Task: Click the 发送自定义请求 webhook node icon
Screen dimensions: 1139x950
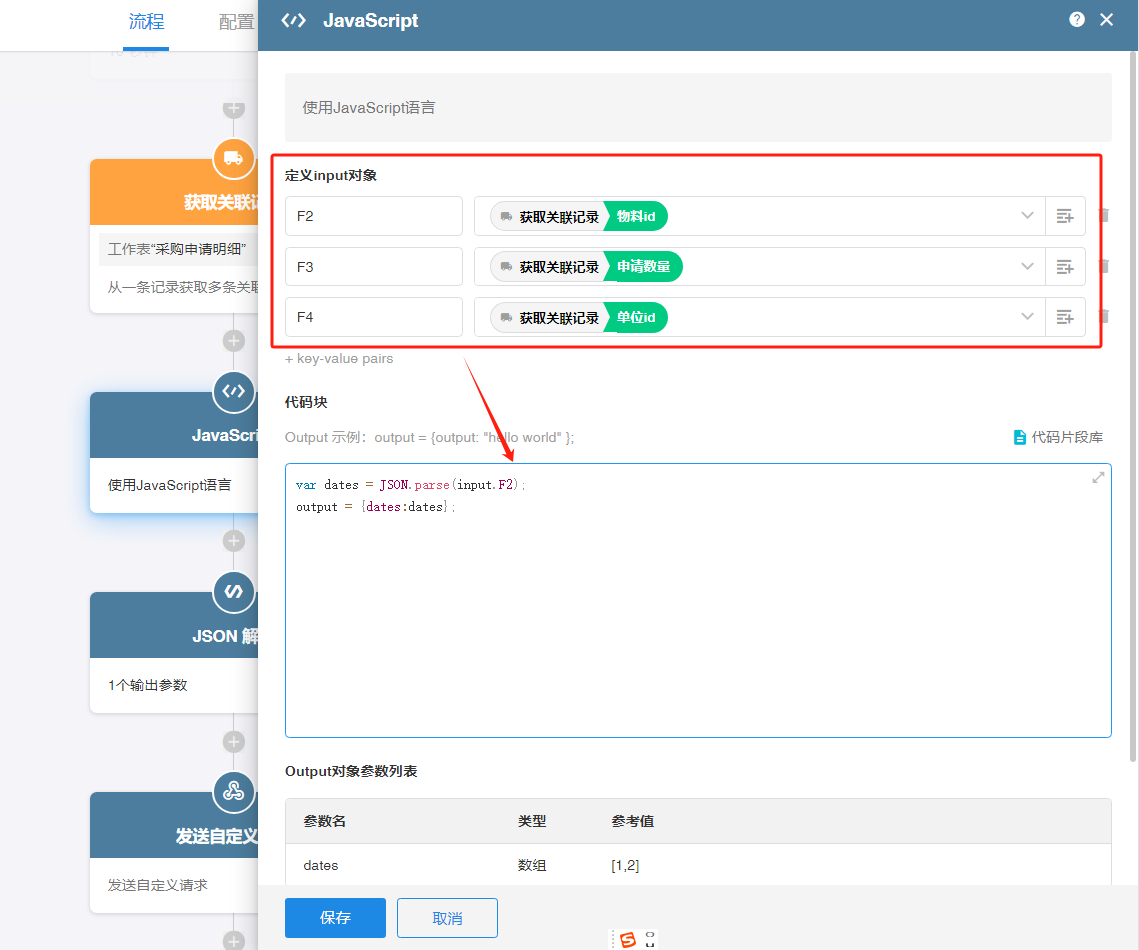Action: 233,791
